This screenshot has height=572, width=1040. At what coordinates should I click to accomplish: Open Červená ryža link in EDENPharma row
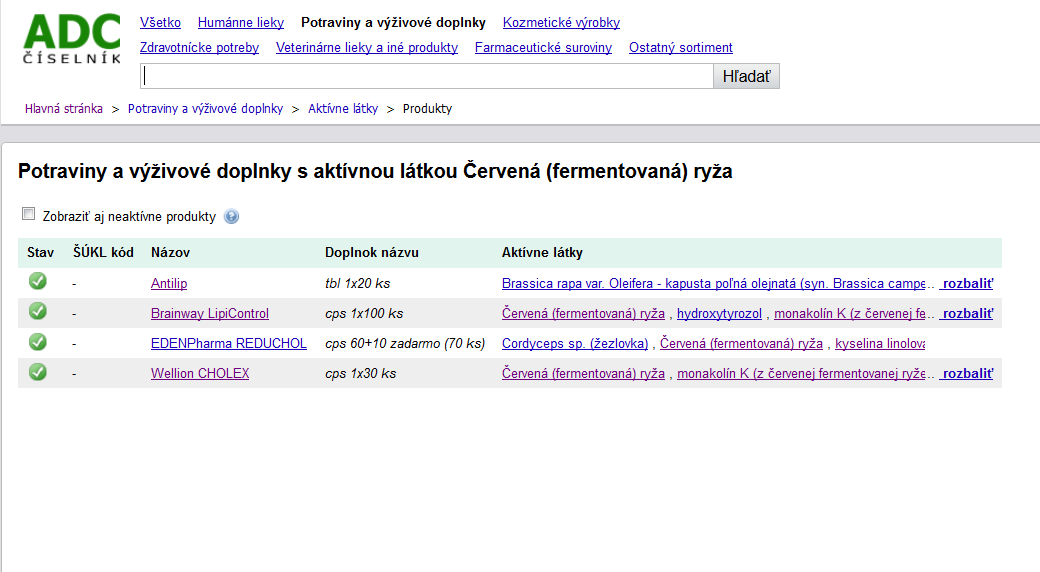(741, 344)
